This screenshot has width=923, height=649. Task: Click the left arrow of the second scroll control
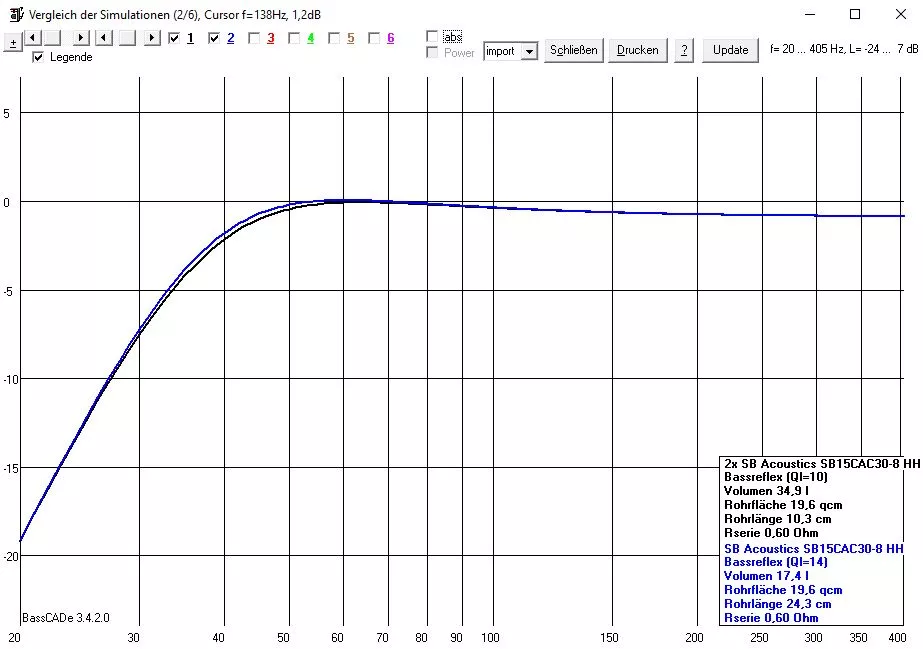[x=104, y=38]
